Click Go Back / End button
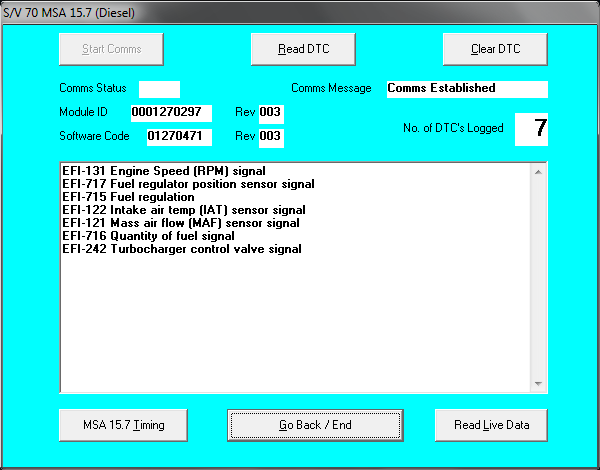 pyautogui.click(x=315, y=425)
